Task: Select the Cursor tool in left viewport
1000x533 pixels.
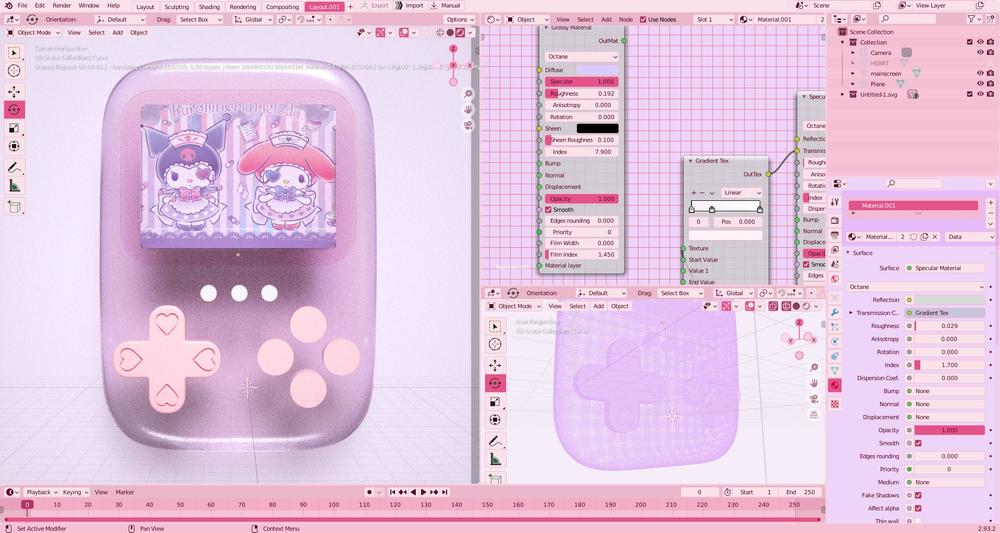Action: click(14, 70)
